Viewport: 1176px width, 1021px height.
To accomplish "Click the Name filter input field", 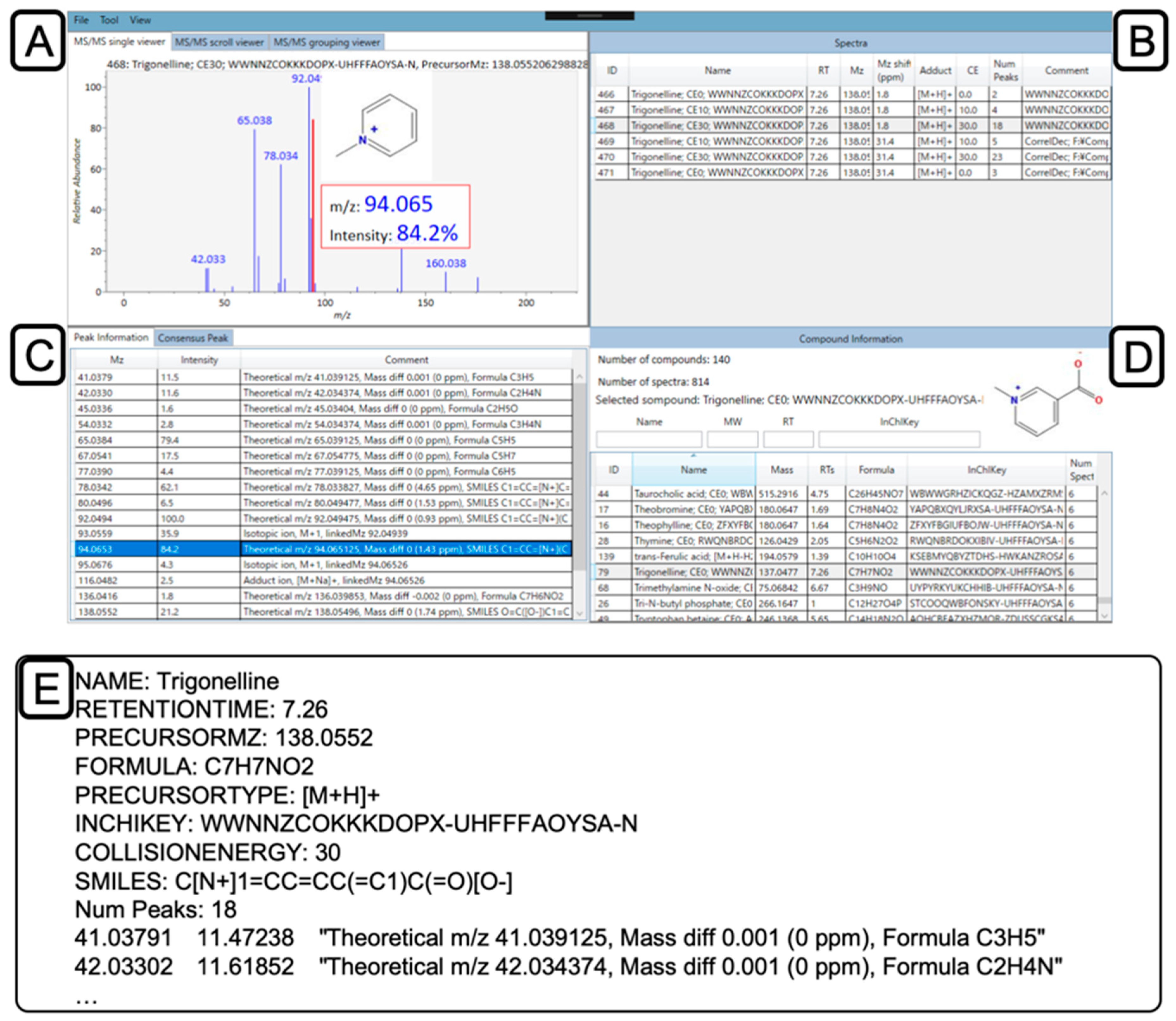I will (x=649, y=439).
